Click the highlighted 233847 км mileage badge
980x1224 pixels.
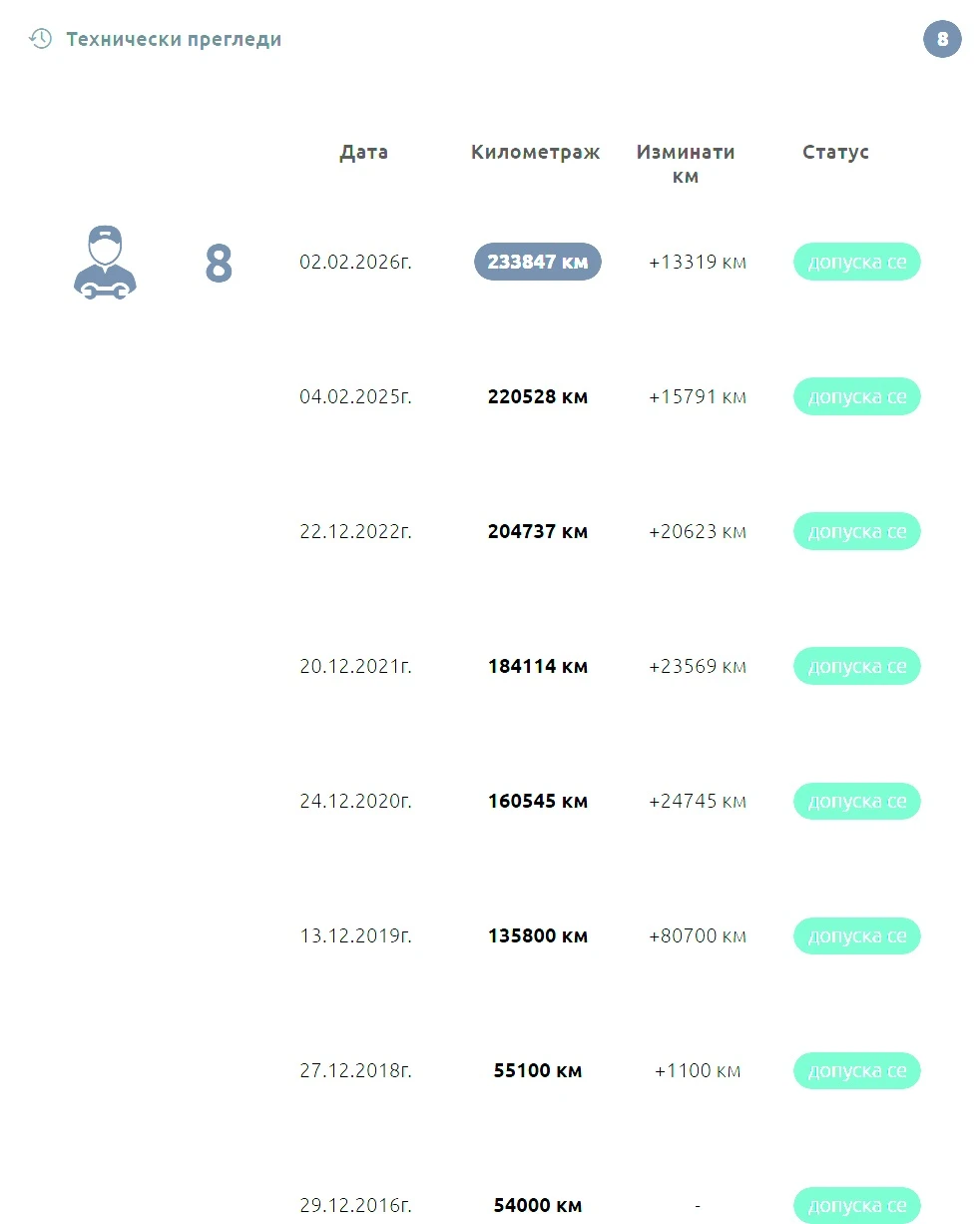(537, 262)
